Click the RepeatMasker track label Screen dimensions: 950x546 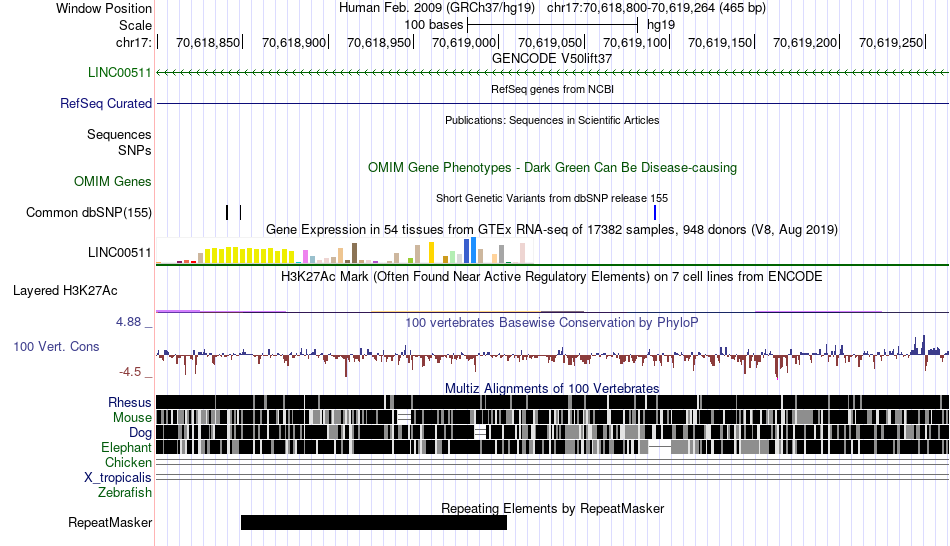(110, 522)
